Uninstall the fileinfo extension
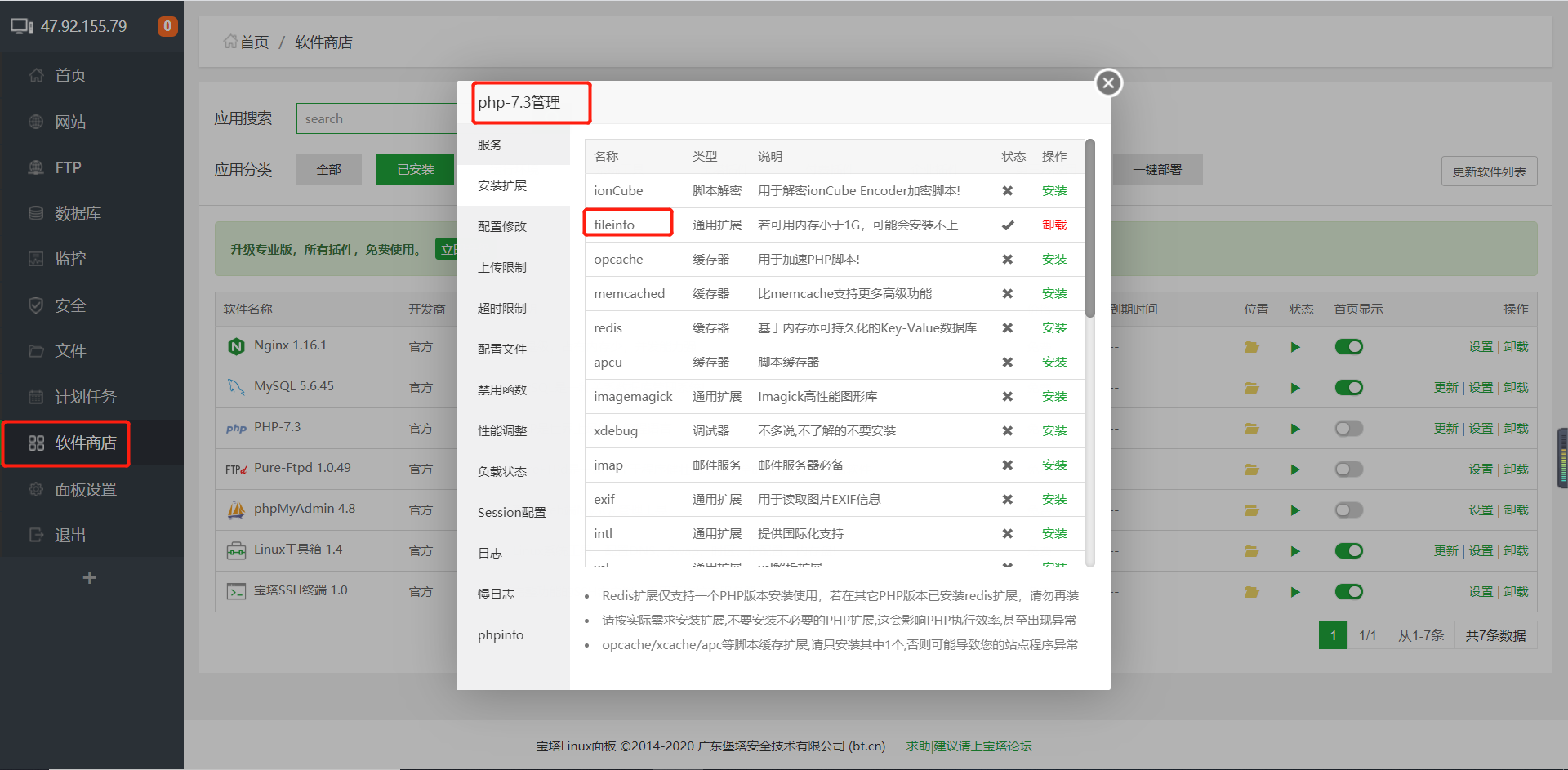This screenshot has width=1568, height=770. 1054,225
